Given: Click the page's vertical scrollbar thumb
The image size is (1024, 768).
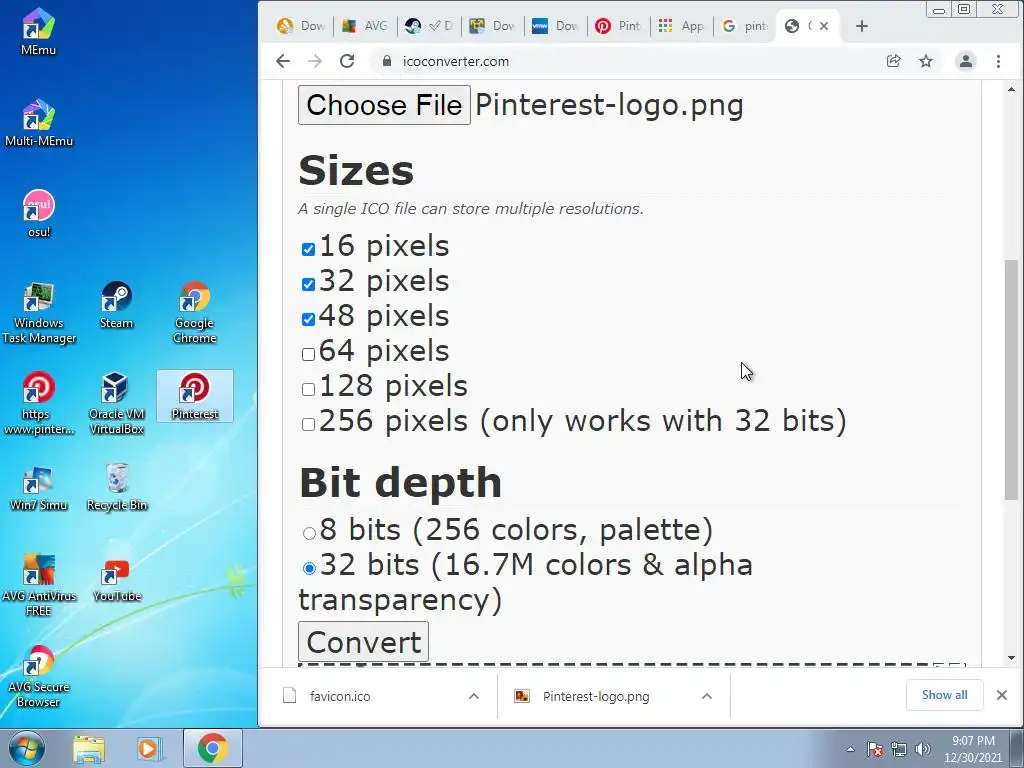Looking at the screenshot, I should (1012, 380).
